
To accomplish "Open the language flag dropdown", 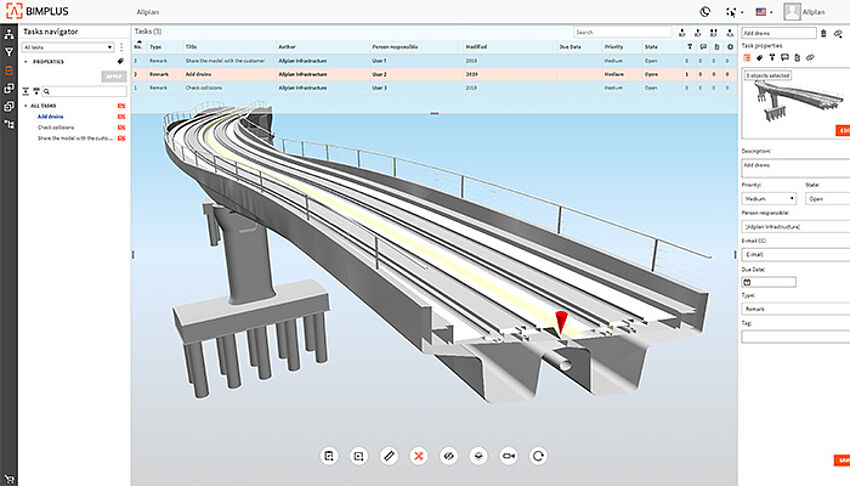I will pyautogui.click(x=767, y=12).
